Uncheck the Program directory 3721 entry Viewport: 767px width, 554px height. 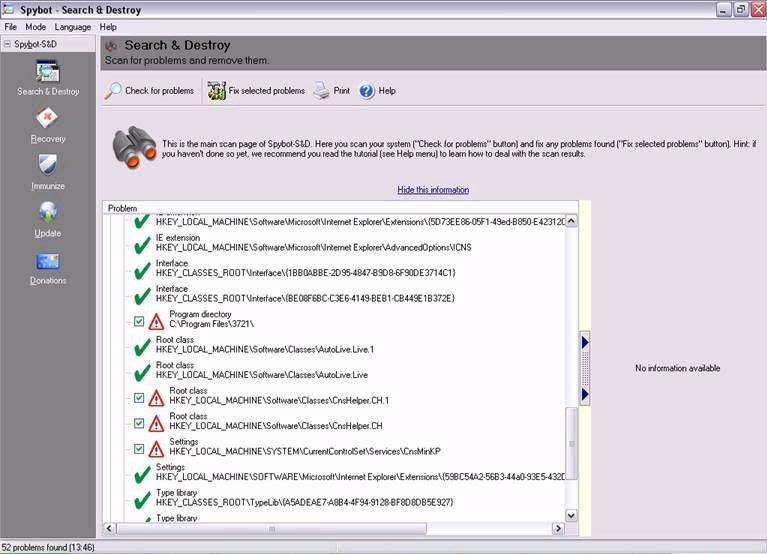[x=139, y=321]
